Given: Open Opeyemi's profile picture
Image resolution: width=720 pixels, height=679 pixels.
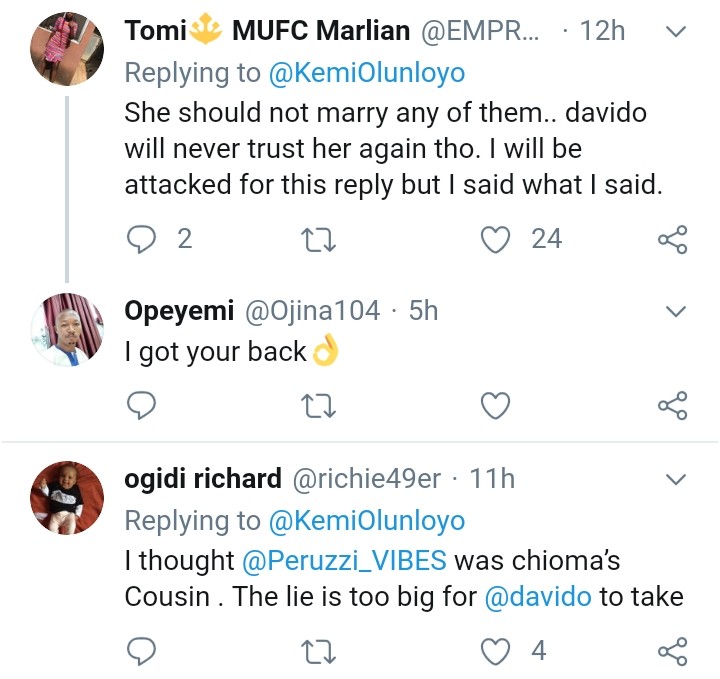Looking at the screenshot, I should 67,330.
